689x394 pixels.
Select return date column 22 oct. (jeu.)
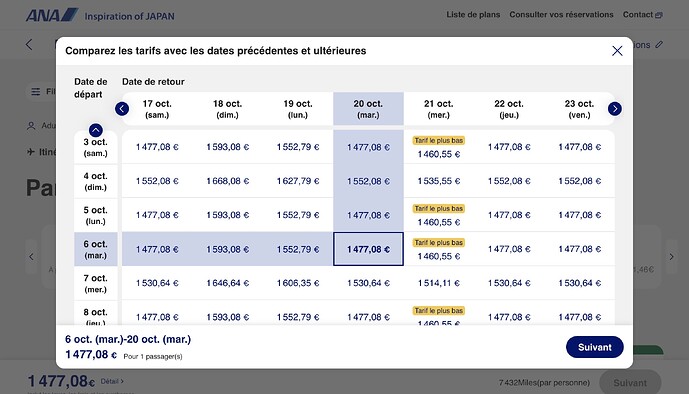(509, 109)
